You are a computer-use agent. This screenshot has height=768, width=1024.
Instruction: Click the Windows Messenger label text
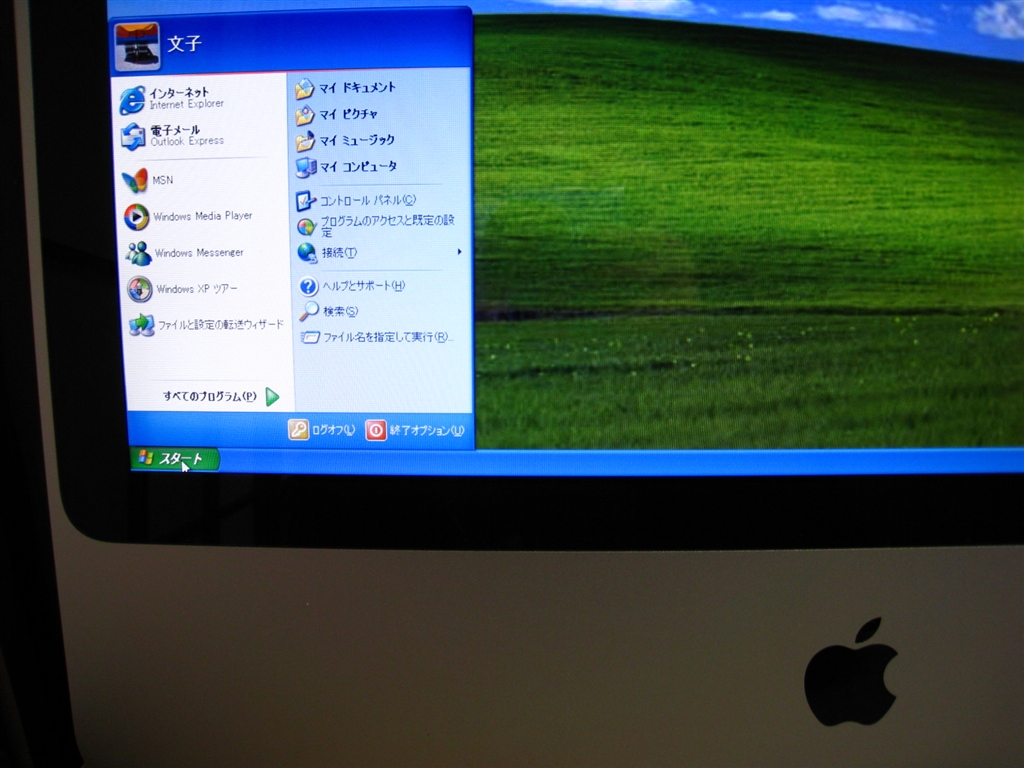click(199, 253)
